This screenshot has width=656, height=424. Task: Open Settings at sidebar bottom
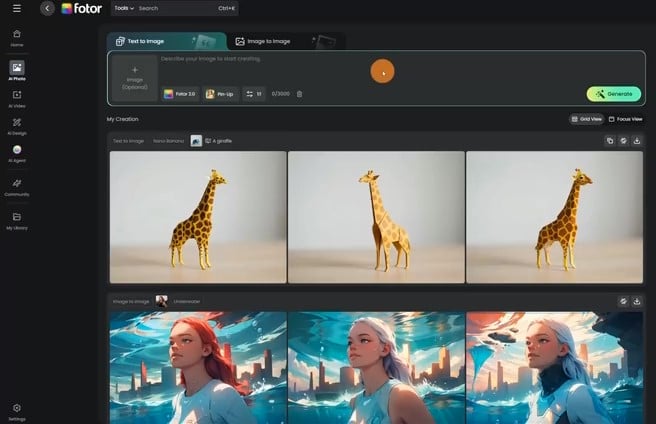17,410
